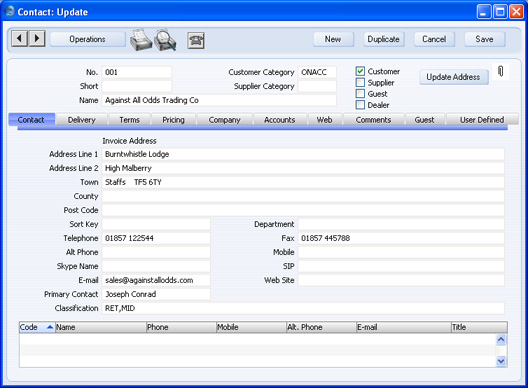Viewport: 528px width, 388px height.
Task: Open the User Defined tab
Action: point(482,120)
